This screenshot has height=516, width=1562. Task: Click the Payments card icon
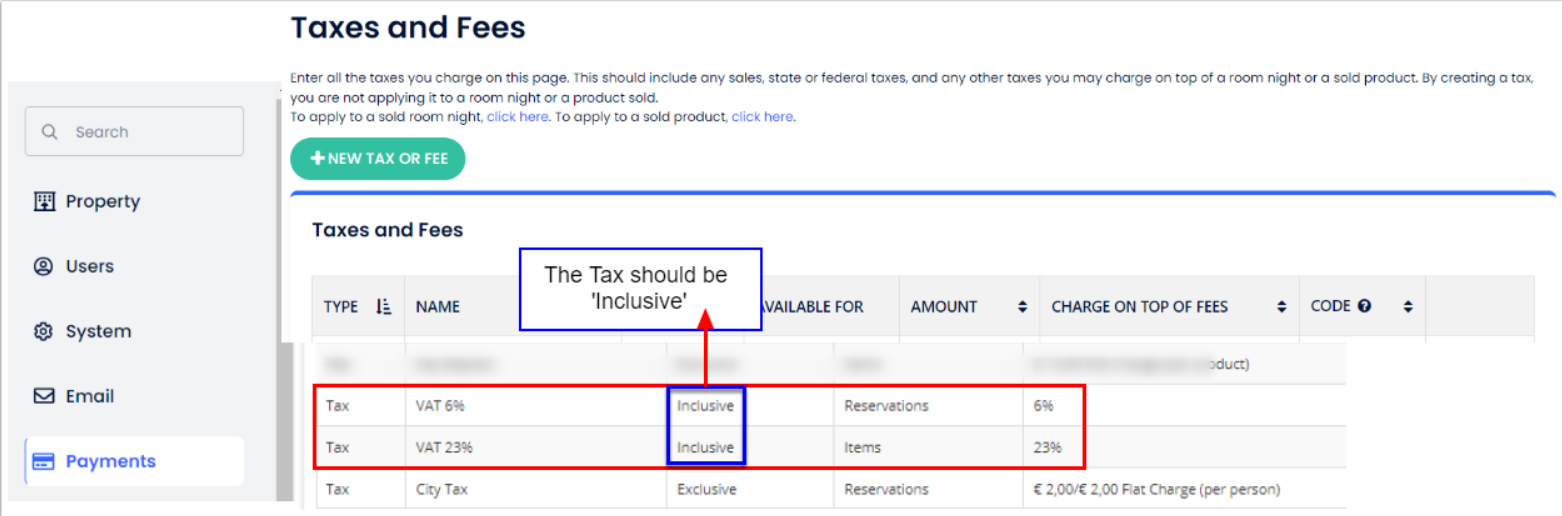click(44, 462)
